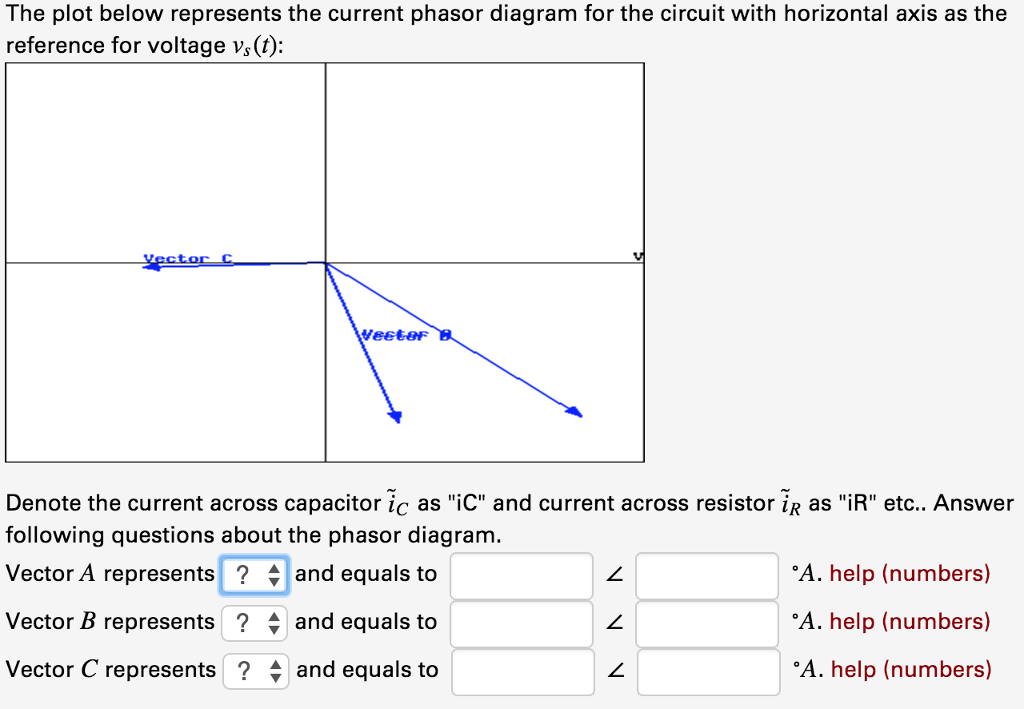Click the Vector C magnitude input field
1024x709 pixels.
(x=521, y=671)
